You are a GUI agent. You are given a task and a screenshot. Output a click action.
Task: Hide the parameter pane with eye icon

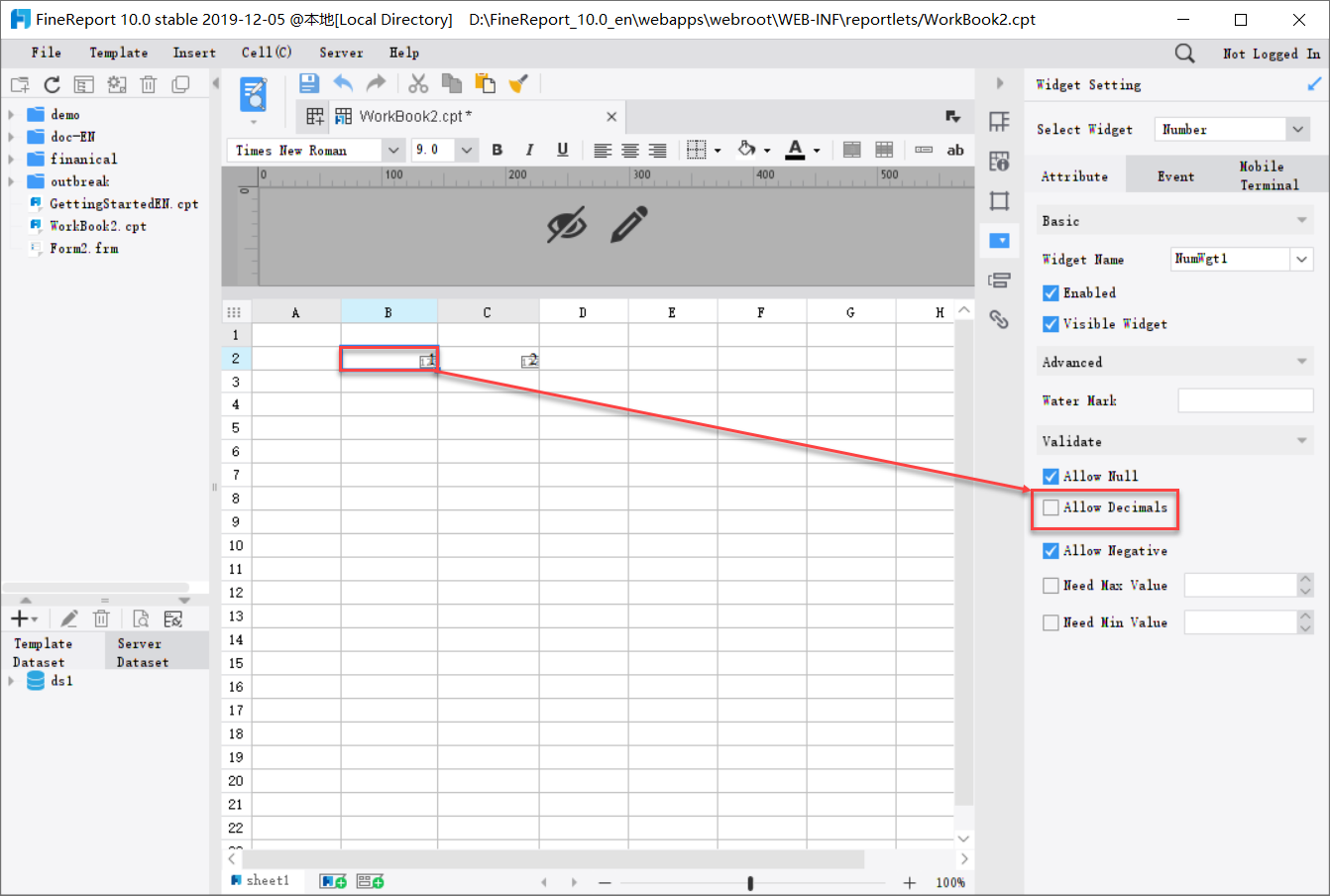coord(567,225)
